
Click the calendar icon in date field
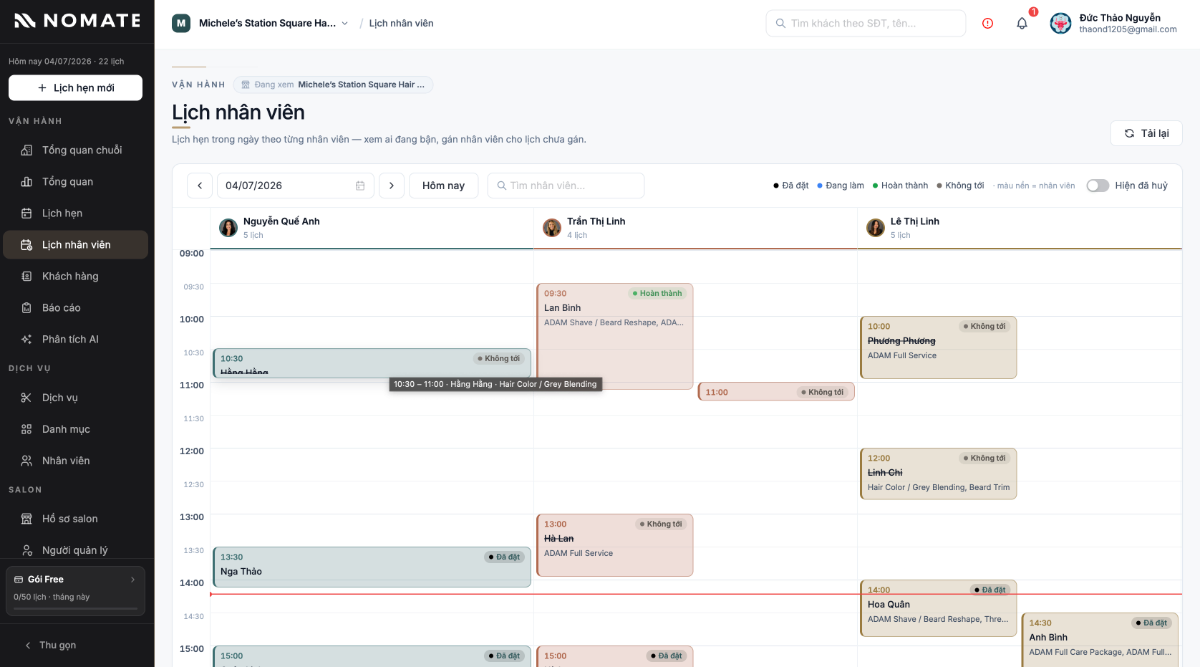tap(360, 186)
